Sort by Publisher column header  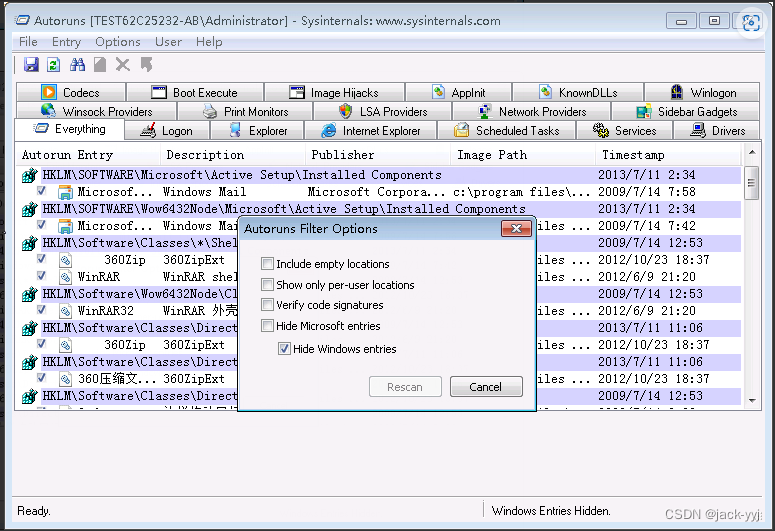pos(378,155)
